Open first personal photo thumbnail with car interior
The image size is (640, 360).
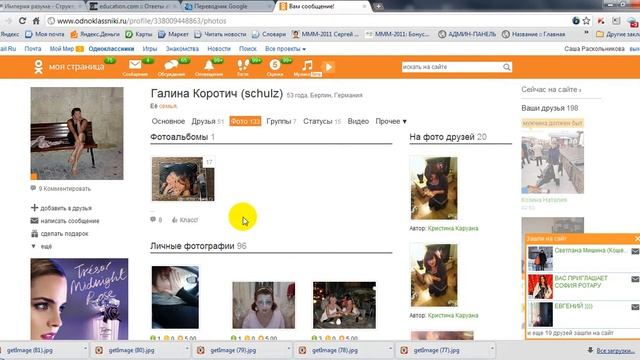coord(175,297)
